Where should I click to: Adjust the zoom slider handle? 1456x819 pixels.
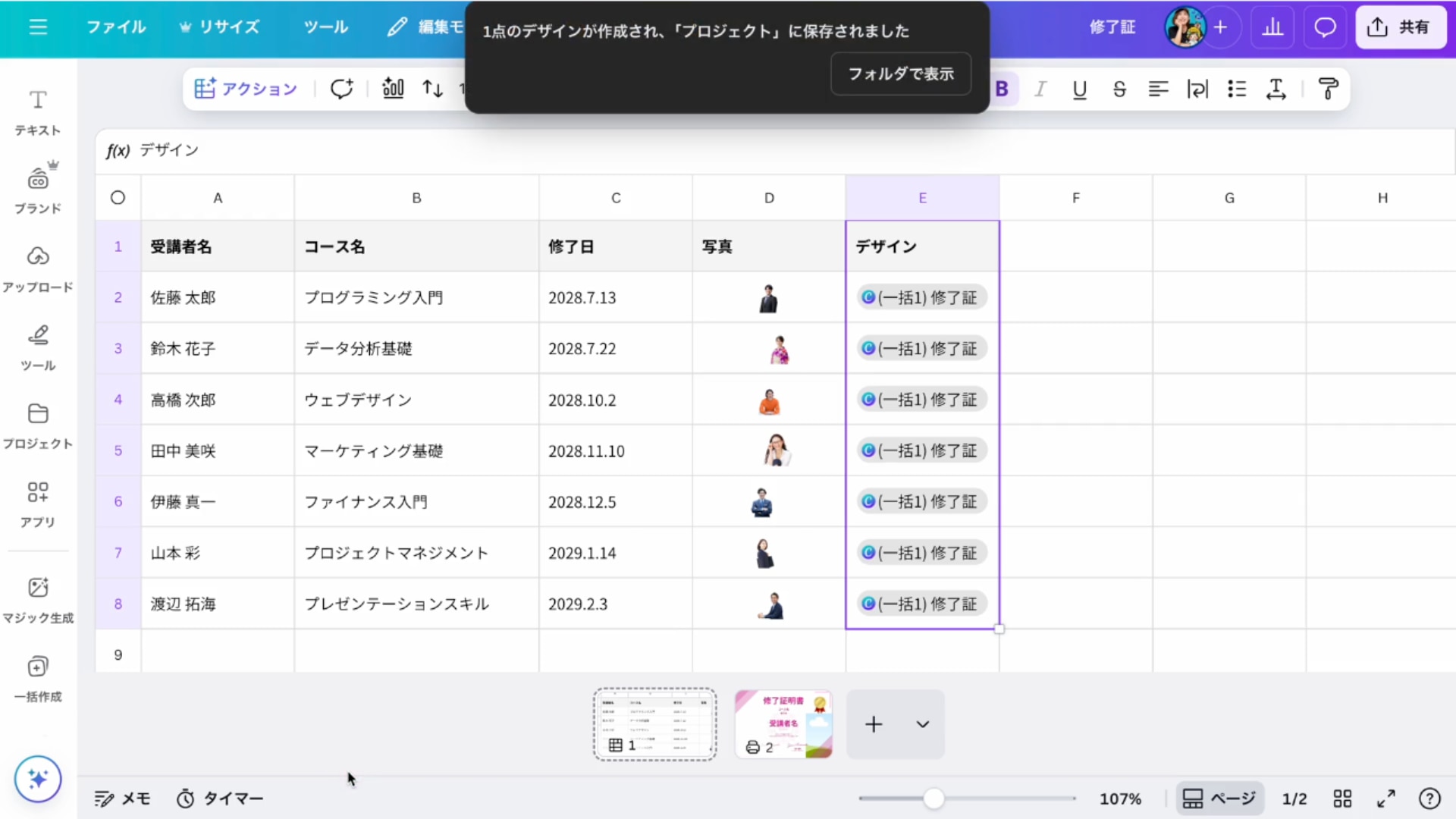934,799
